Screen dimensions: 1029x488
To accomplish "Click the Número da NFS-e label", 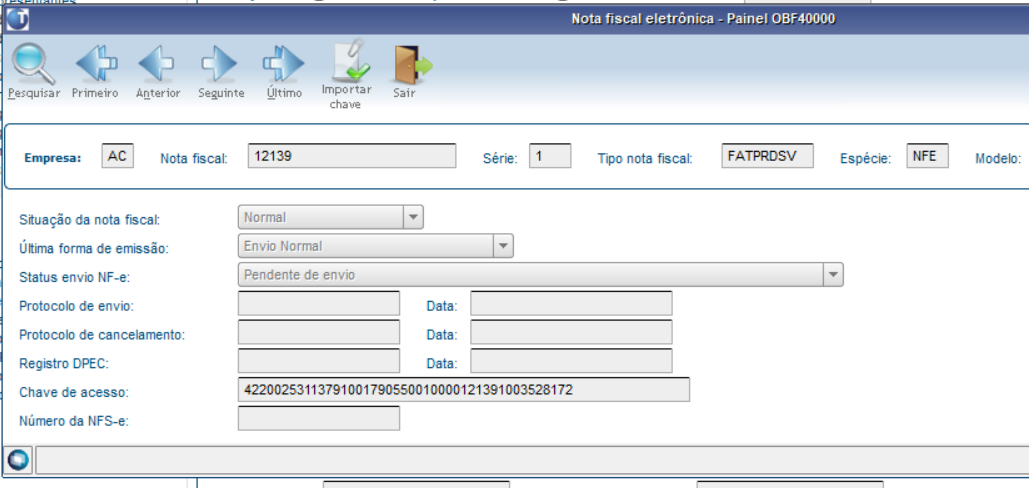I will pyautogui.click(x=74, y=422).
